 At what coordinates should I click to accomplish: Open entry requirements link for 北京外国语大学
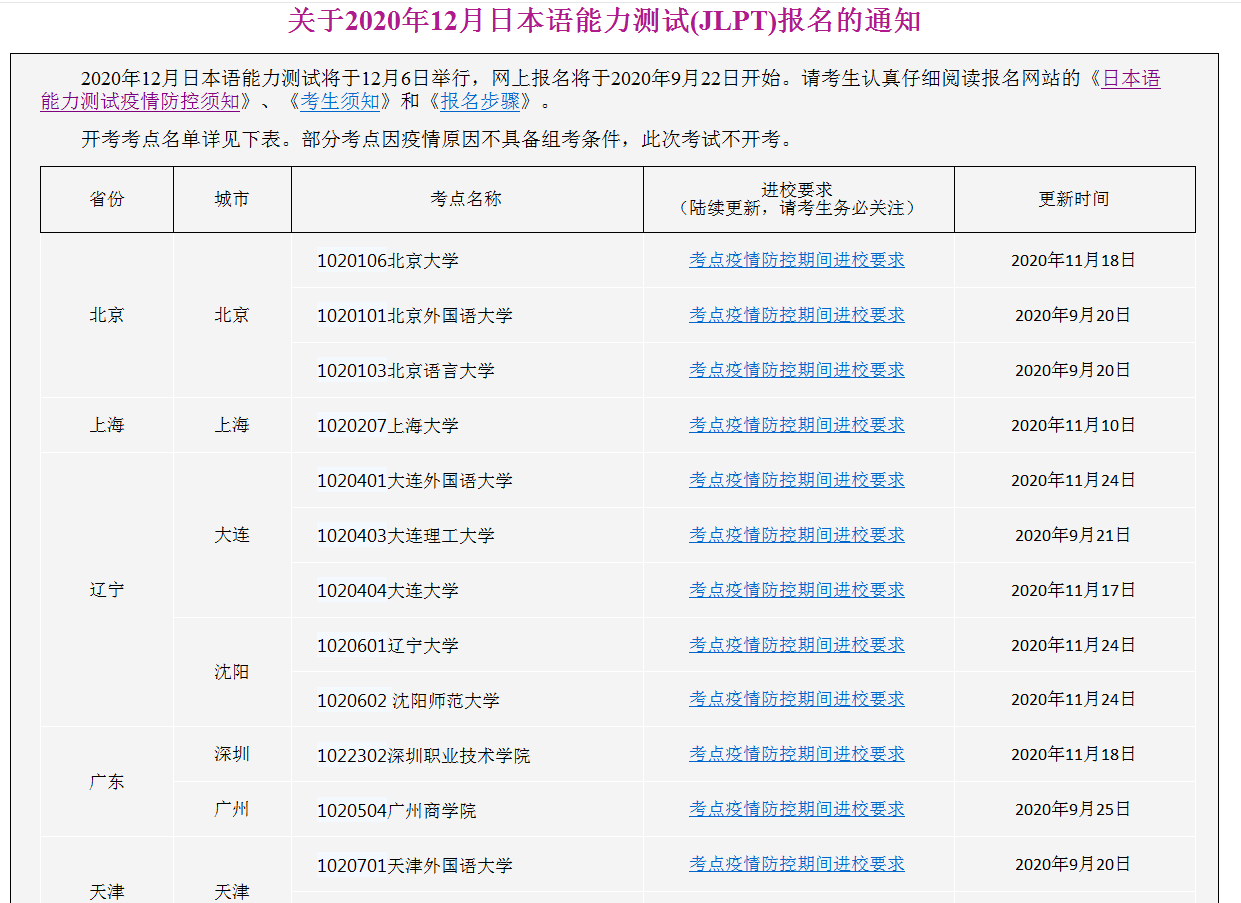click(796, 315)
